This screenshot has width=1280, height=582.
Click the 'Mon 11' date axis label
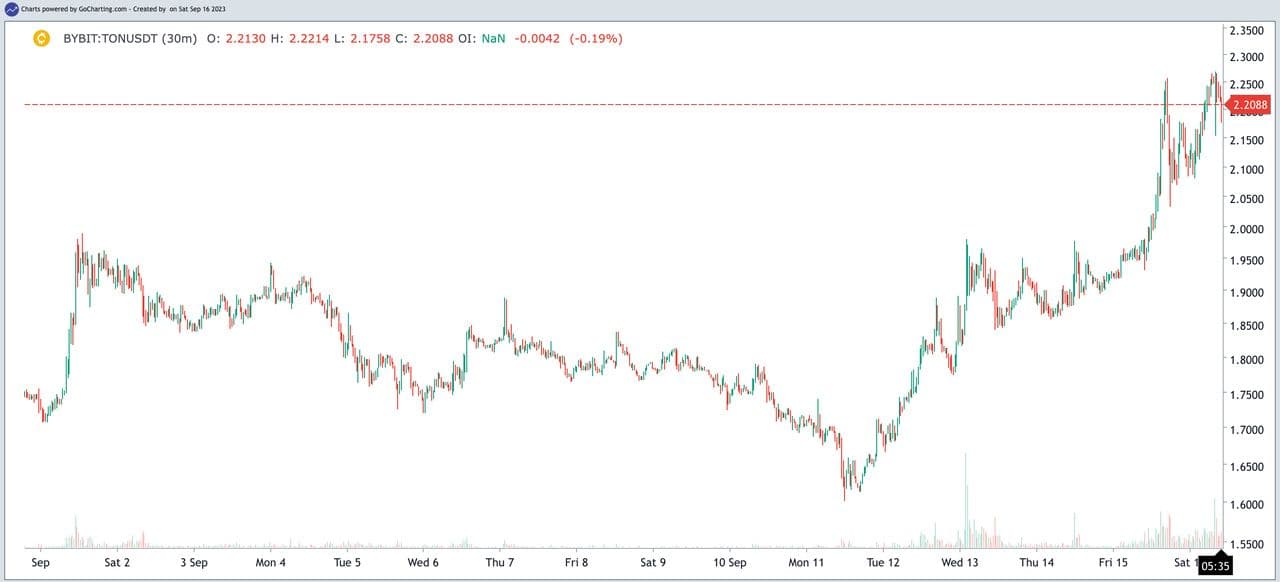pyautogui.click(x=806, y=563)
